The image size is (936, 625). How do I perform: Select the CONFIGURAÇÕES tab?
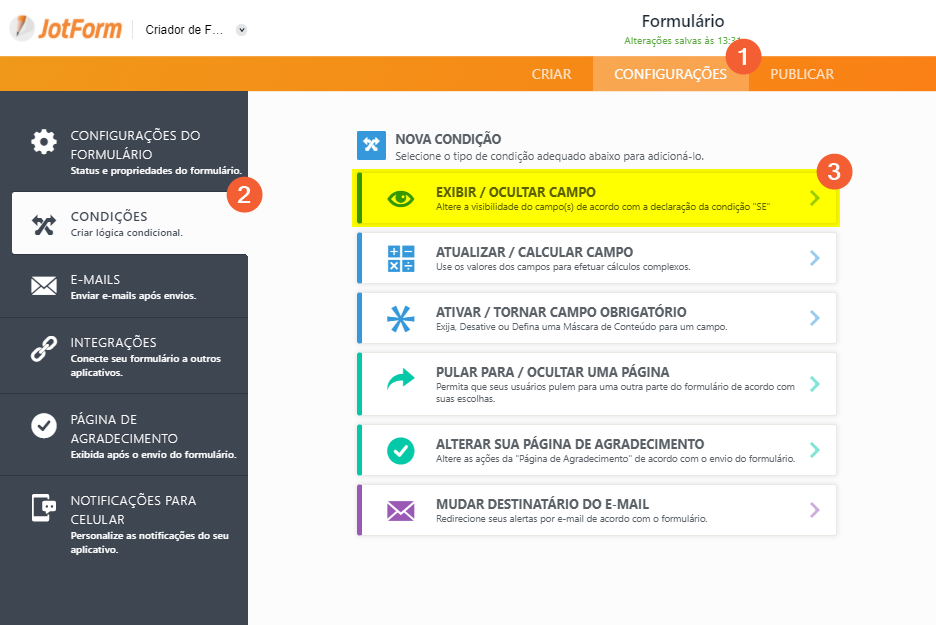pyautogui.click(x=670, y=74)
